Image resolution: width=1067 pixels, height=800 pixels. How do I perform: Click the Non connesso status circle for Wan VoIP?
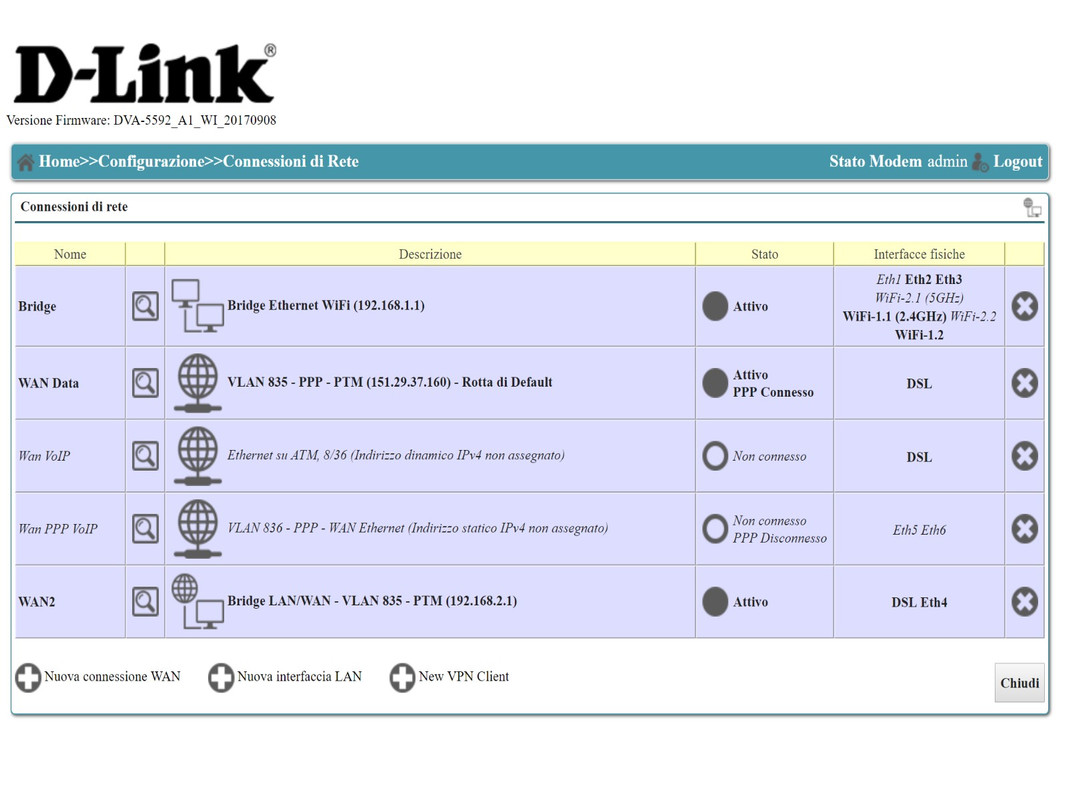coord(715,456)
